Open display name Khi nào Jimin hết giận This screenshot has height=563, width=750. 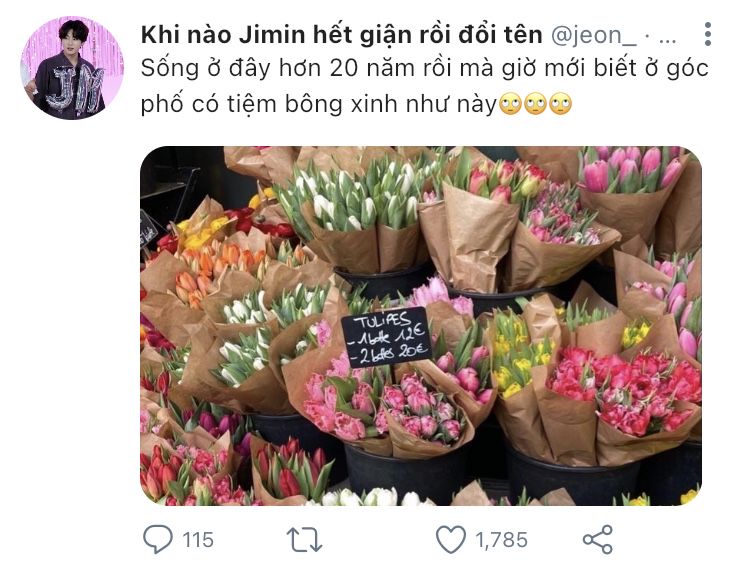tap(342, 35)
